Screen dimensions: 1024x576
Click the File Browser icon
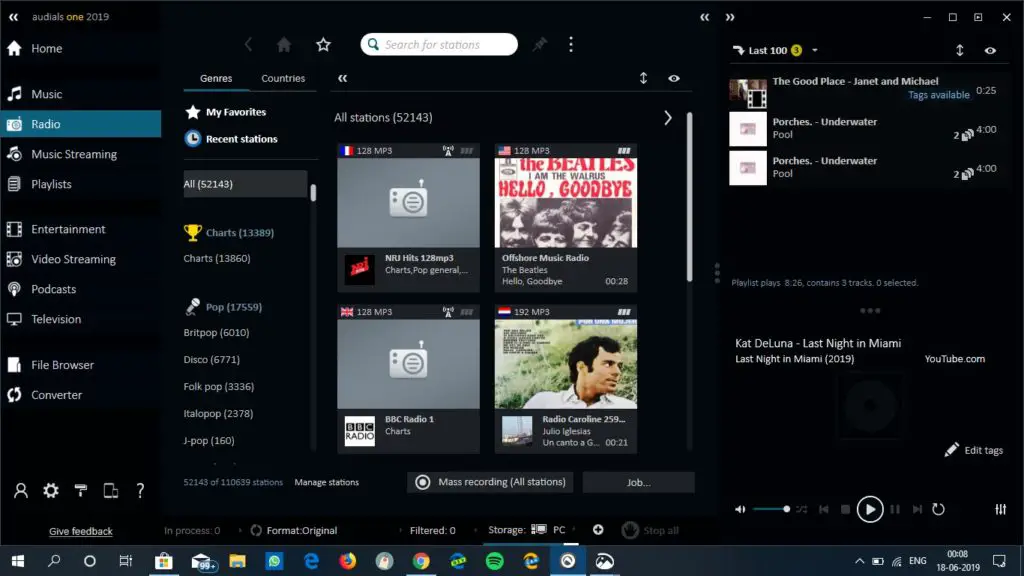(14, 365)
